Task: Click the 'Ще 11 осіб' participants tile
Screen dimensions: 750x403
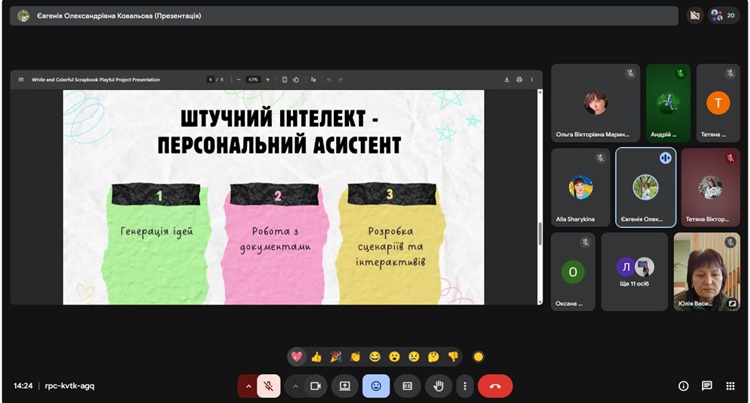Action: tap(634, 272)
